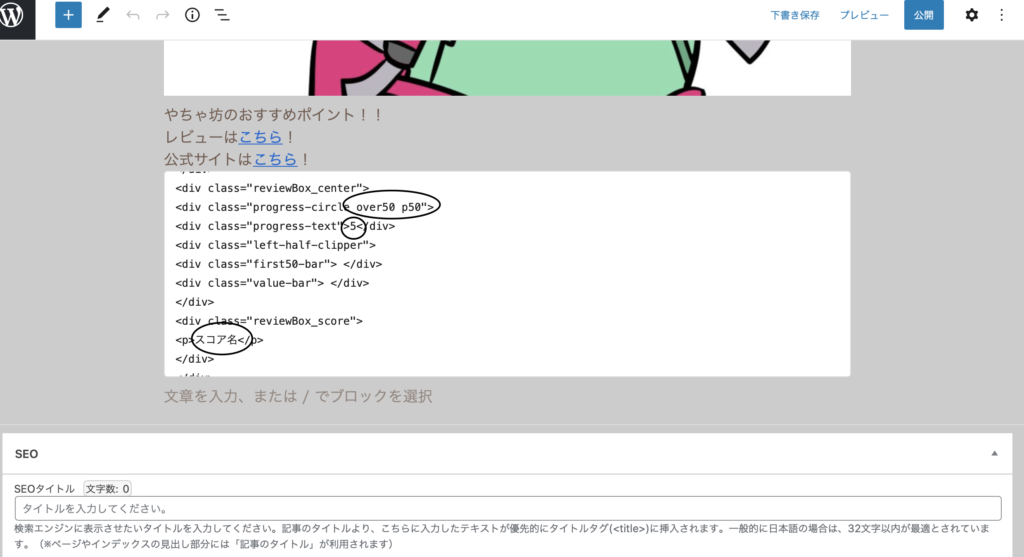
Task: Click the character illustration image block
Action: tap(507, 68)
